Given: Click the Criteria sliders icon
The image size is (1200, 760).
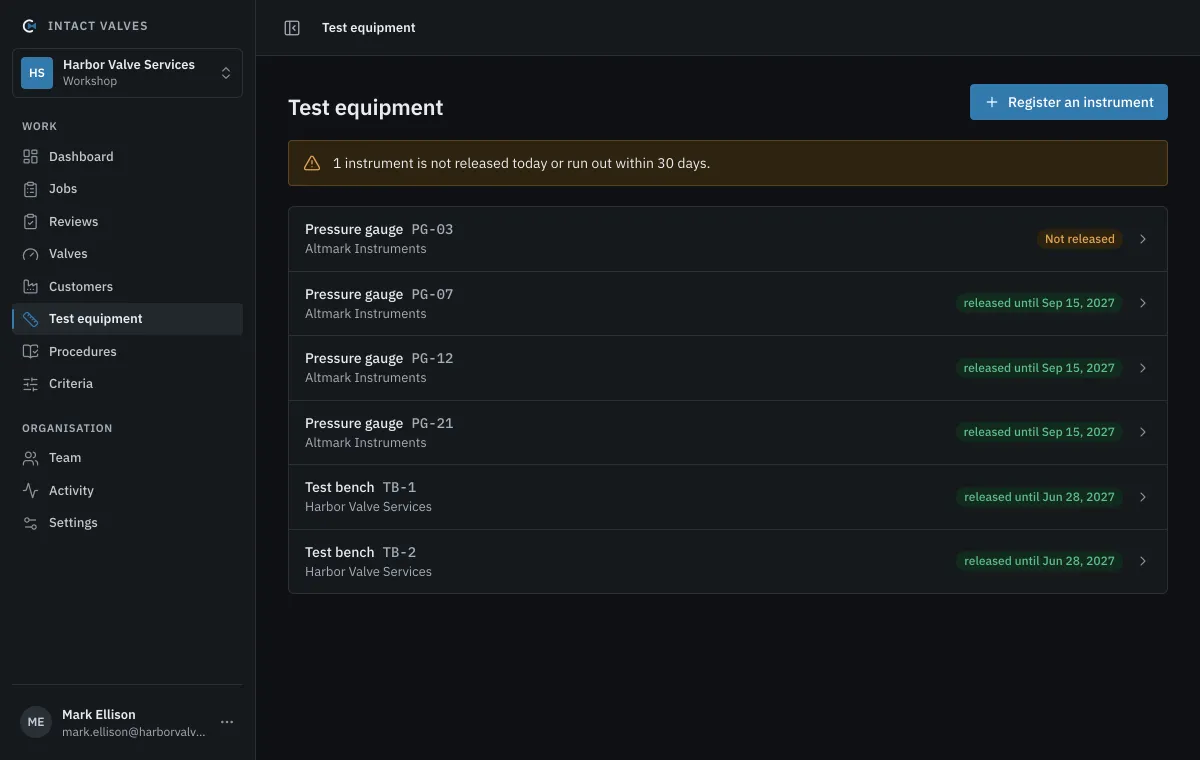Looking at the screenshot, I should tap(30, 384).
